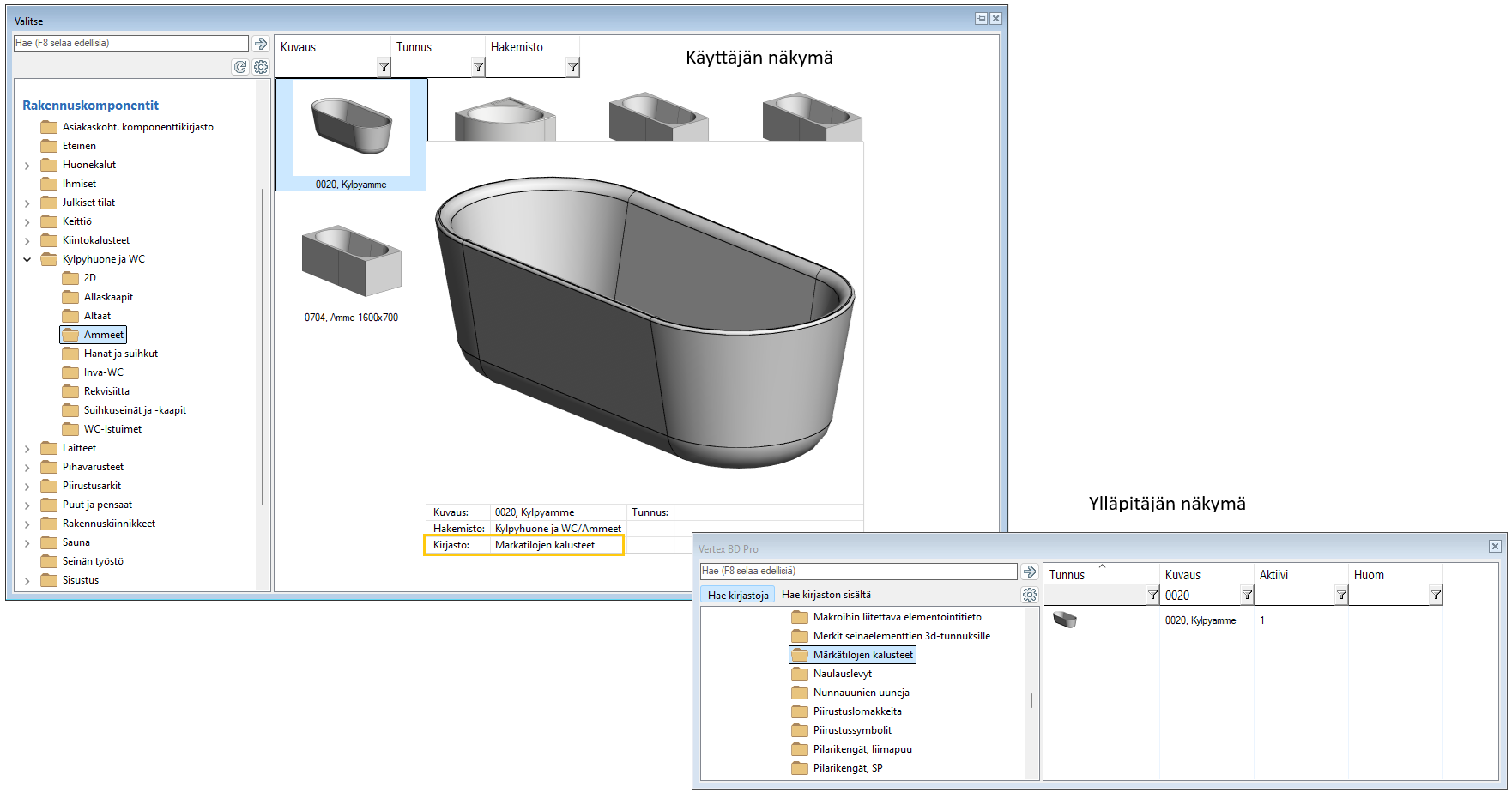Click the Valitse search field
This screenshot has width=1512, height=793.
[x=131, y=44]
